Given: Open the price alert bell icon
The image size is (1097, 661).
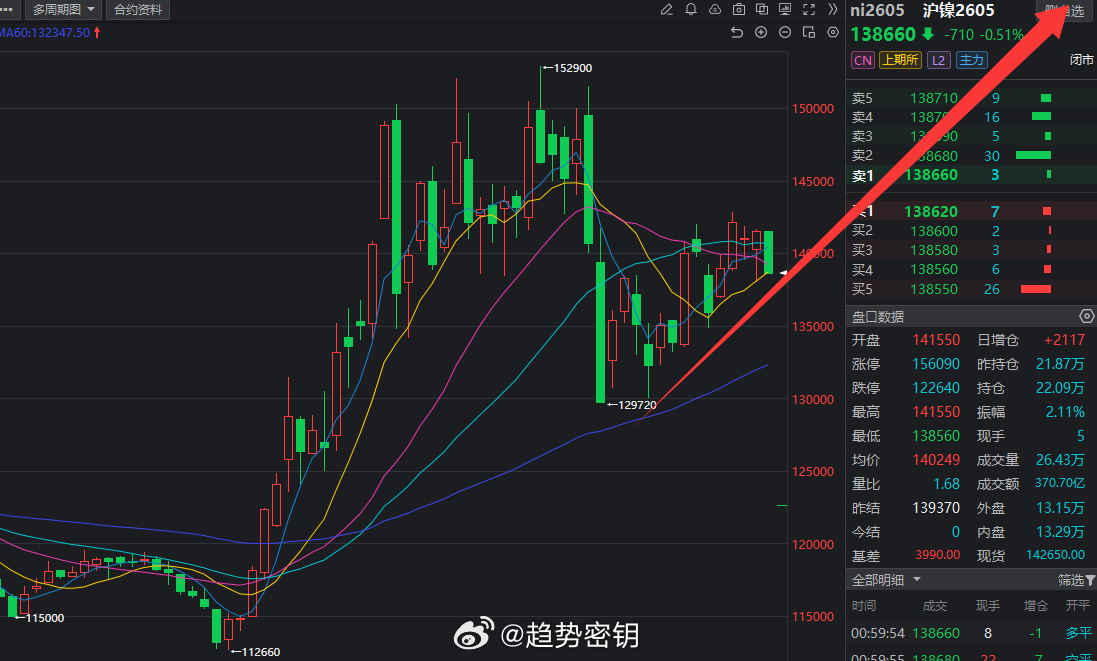Looking at the screenshot, I should 691,10.
